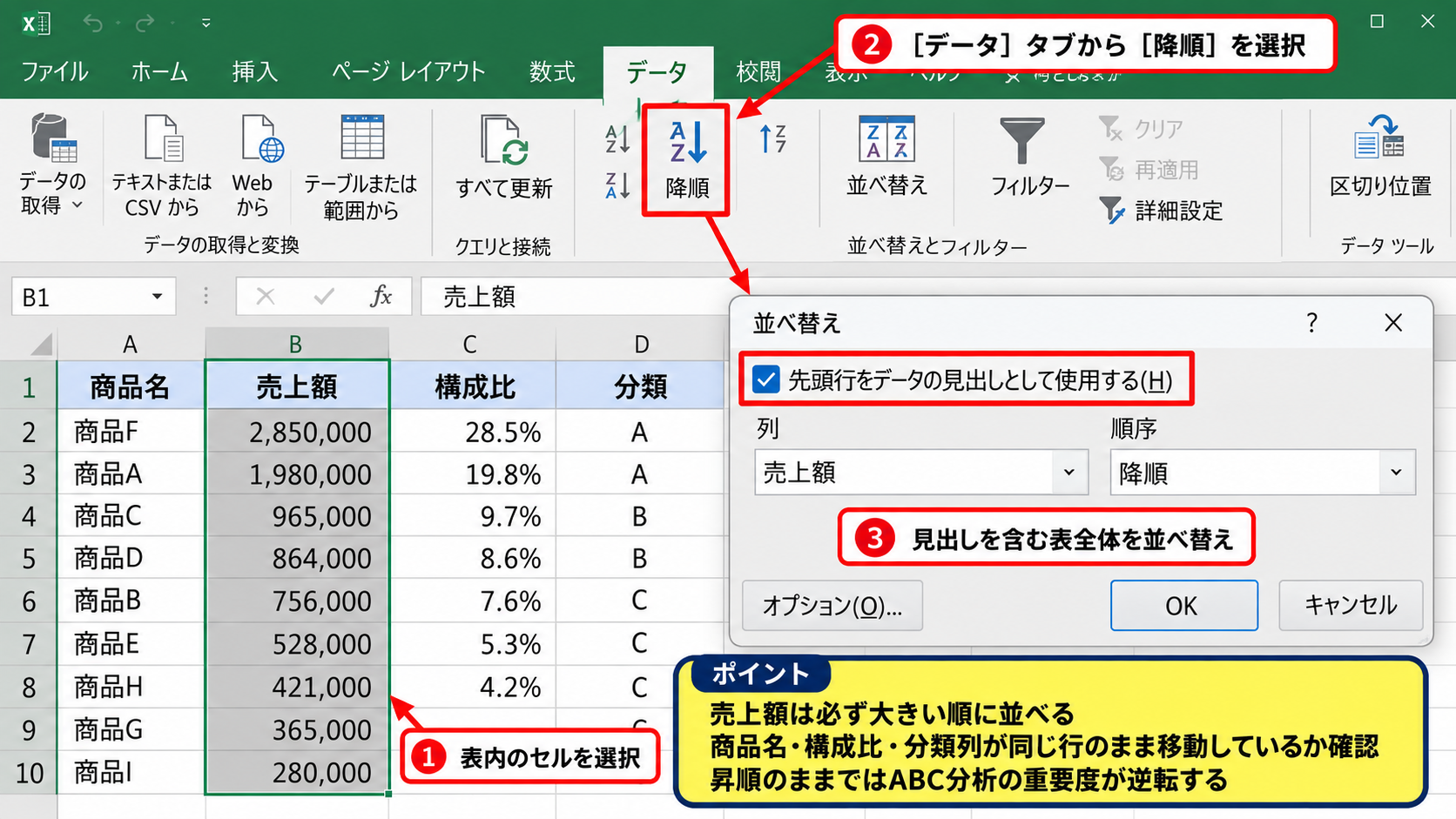
Task: Switch to the ページ レイアウト tab
Action: pyautogui.click(x=408, y=71)
